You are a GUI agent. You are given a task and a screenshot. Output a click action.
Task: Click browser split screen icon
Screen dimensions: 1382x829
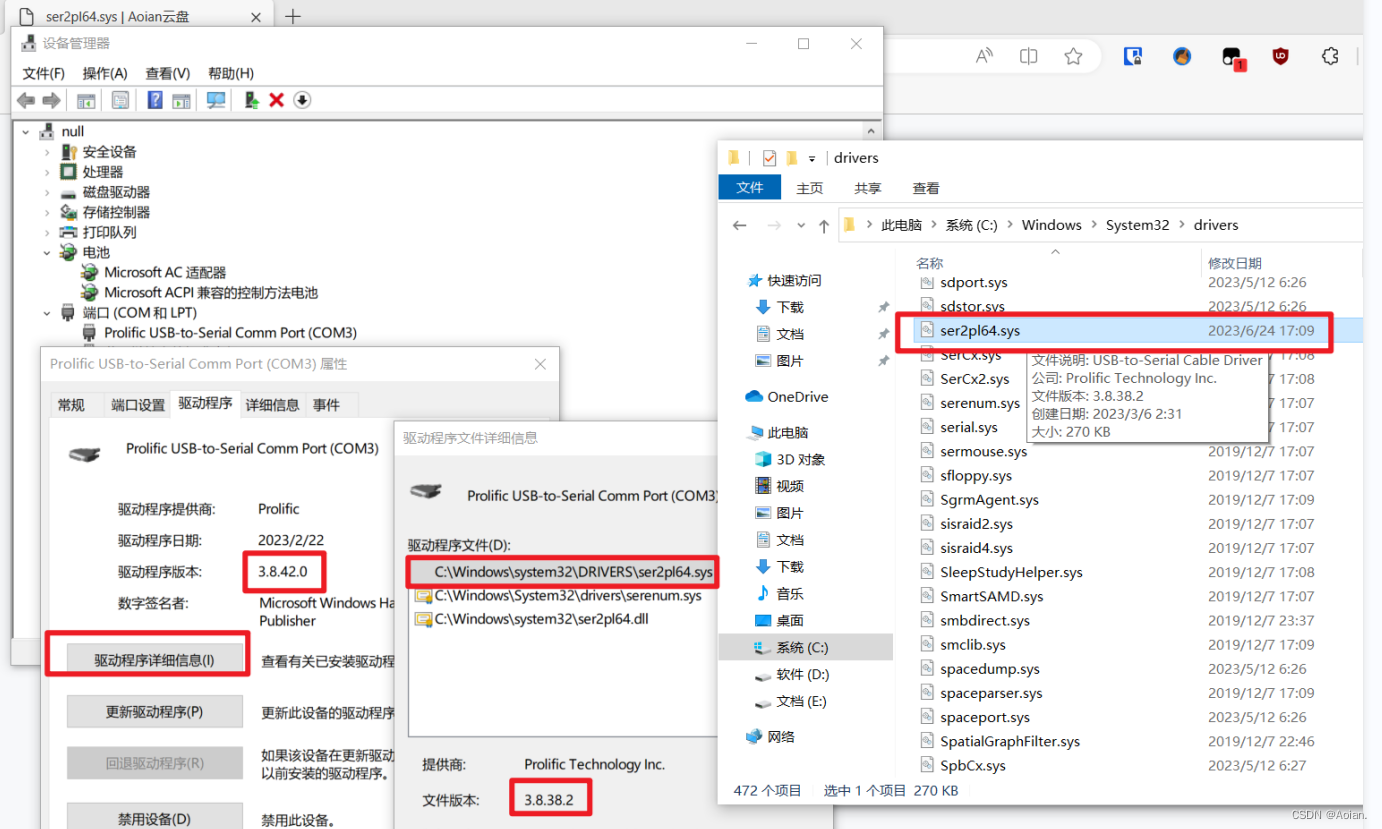(x=1028, y=56)
